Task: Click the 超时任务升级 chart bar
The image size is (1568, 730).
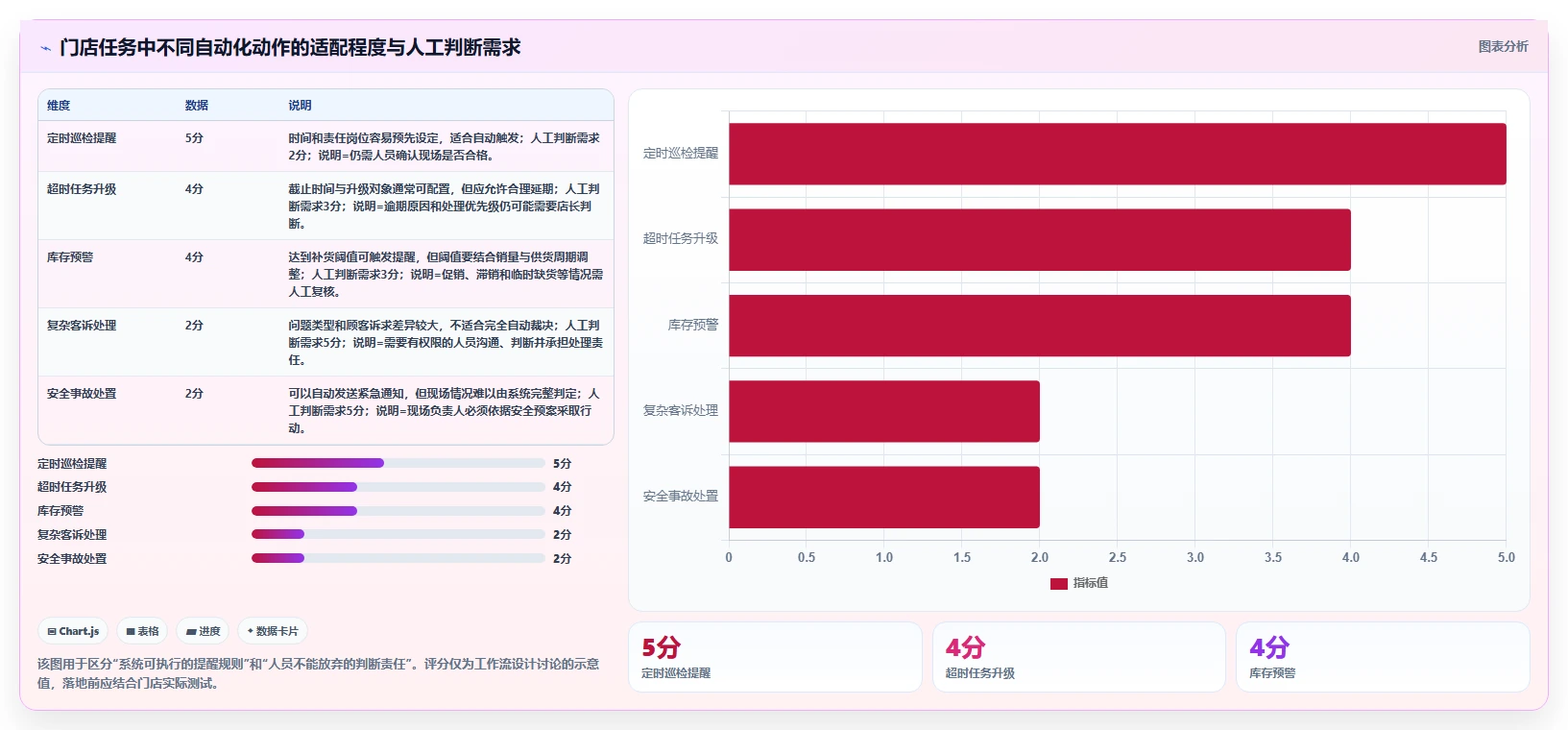Action: pyautogui.click(x=1040, y=239)
